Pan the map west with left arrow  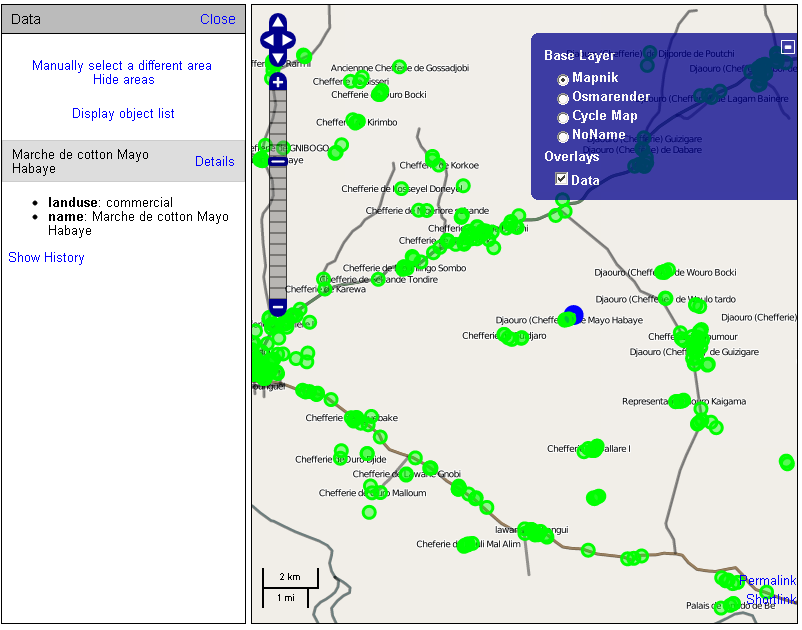(x=267, y=40)
